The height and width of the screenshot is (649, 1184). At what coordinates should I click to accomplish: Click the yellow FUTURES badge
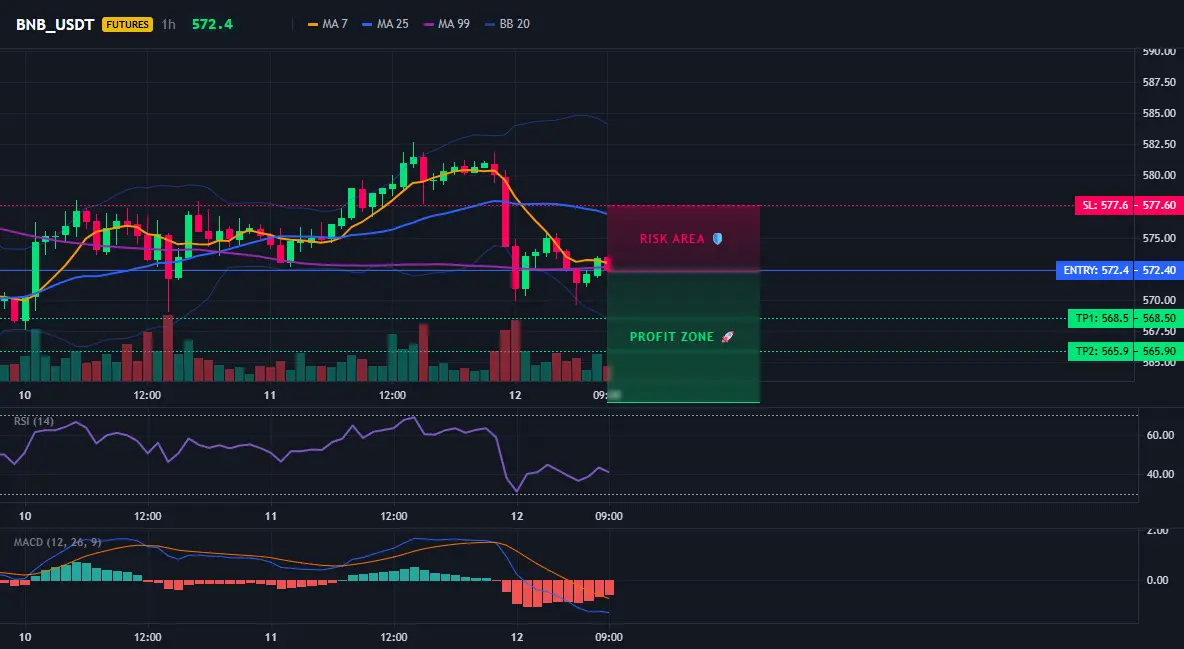tap(127, 24)
